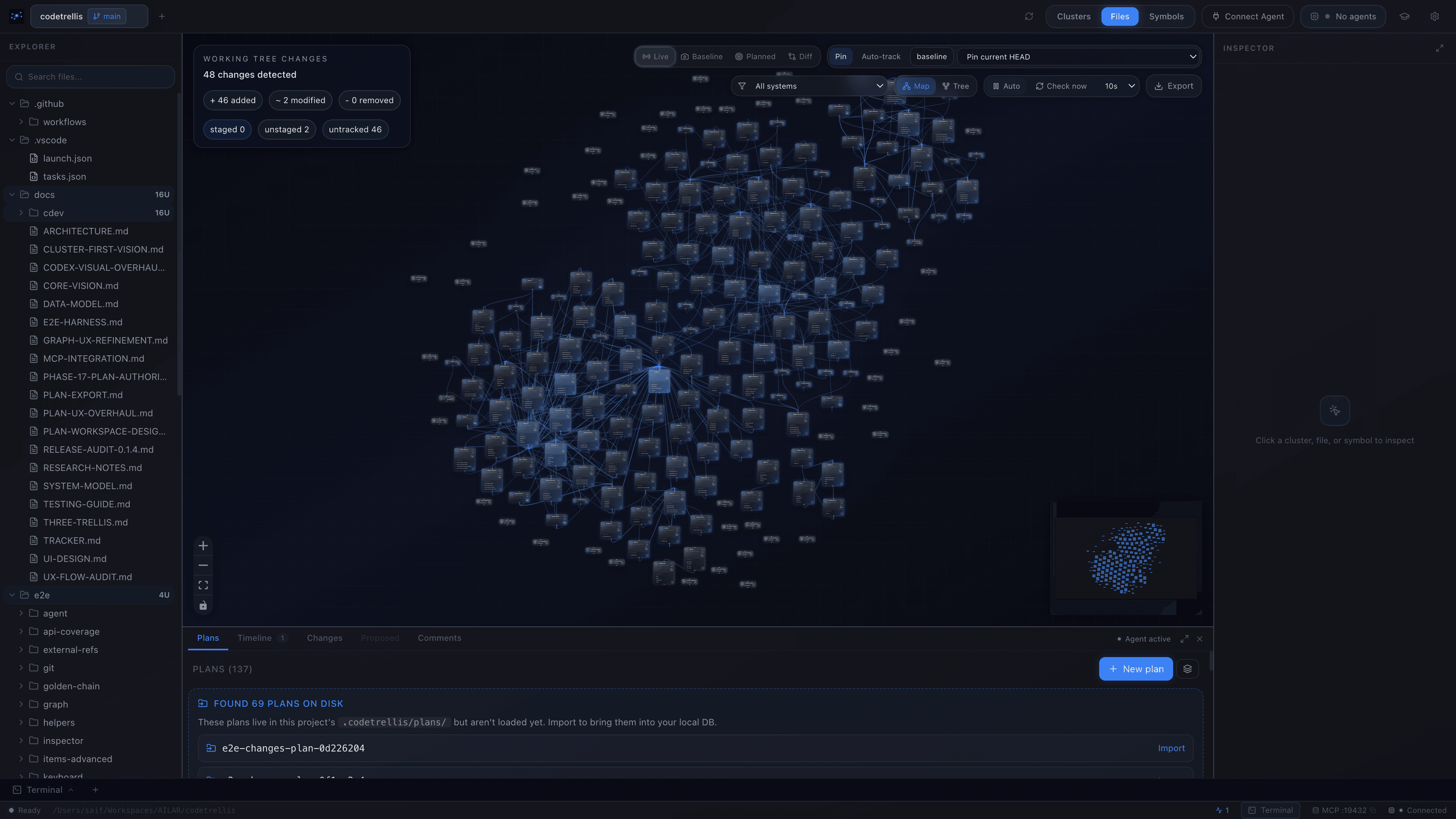This screenshot has height=819, width=1456.
Task: Click the Export button
Action: tap(1174, 86)
